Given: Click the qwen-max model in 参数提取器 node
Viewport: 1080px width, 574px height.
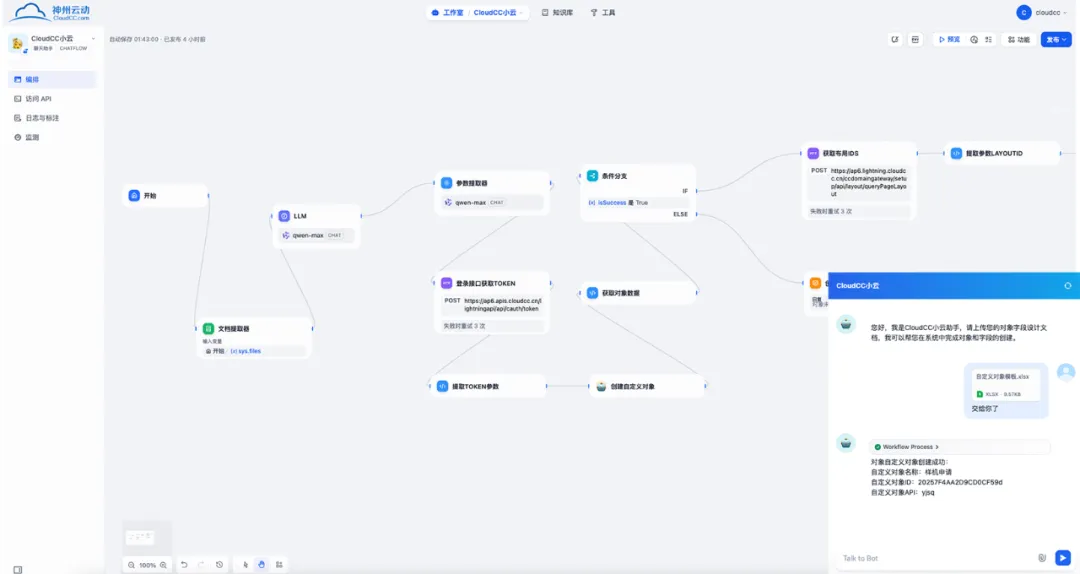Looking at the screenshot, I should [x=492, y=203].
